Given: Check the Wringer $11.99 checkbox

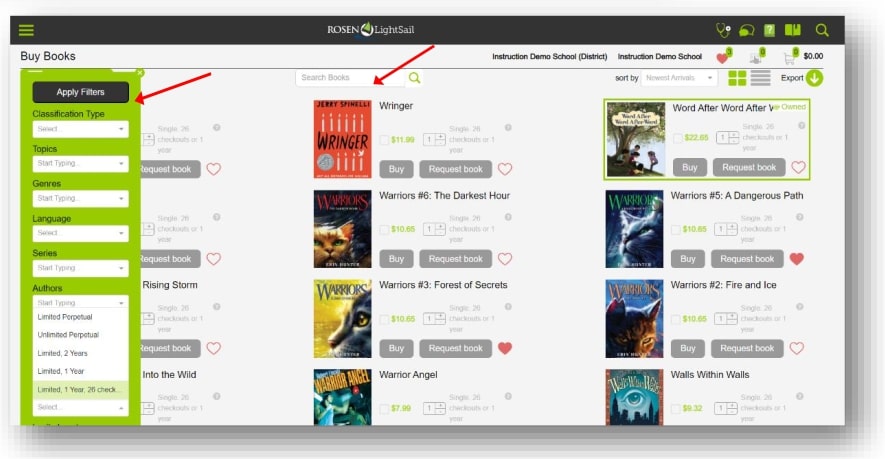Looking at the screenshot, I should (x=384, y=139).
